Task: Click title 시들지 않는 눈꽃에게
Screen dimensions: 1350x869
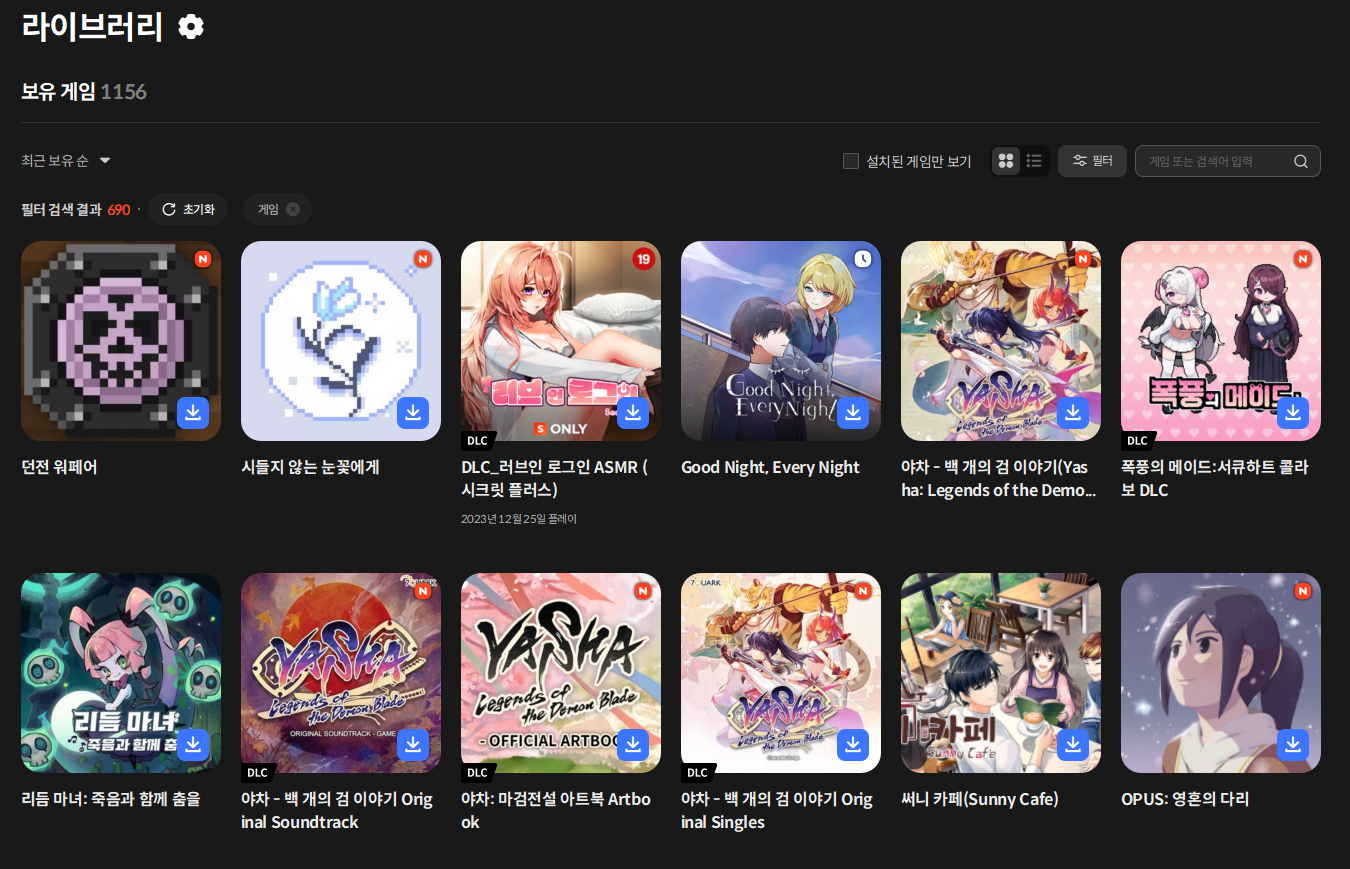Action: click(310, 467)
